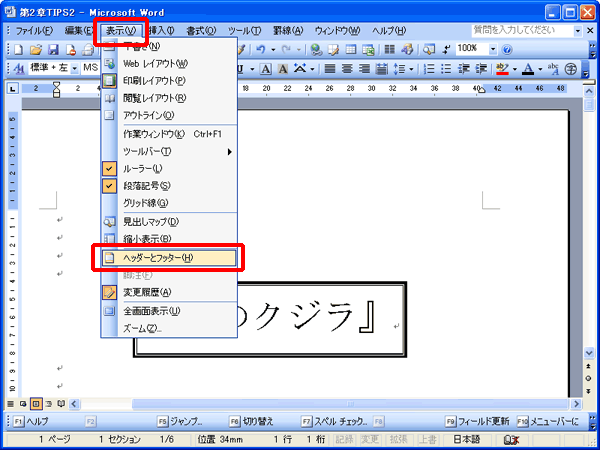The width and height of the screenshot is (600, 450).
Task: Click the Insert Table icon
Action: pos(351,49)
